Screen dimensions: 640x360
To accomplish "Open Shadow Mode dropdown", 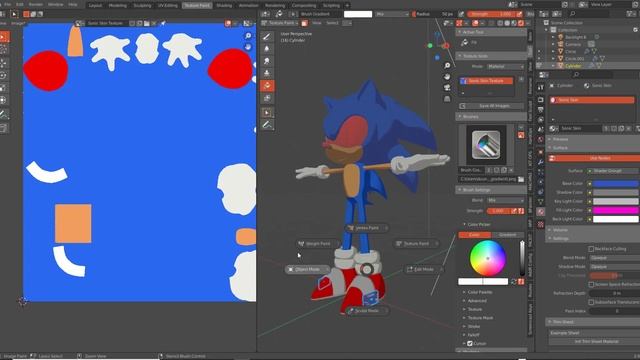I will pos(614,267).
